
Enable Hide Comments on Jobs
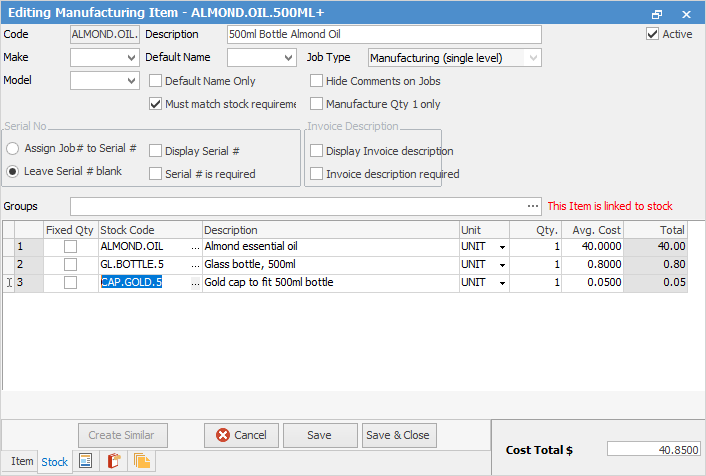(317, 81)
